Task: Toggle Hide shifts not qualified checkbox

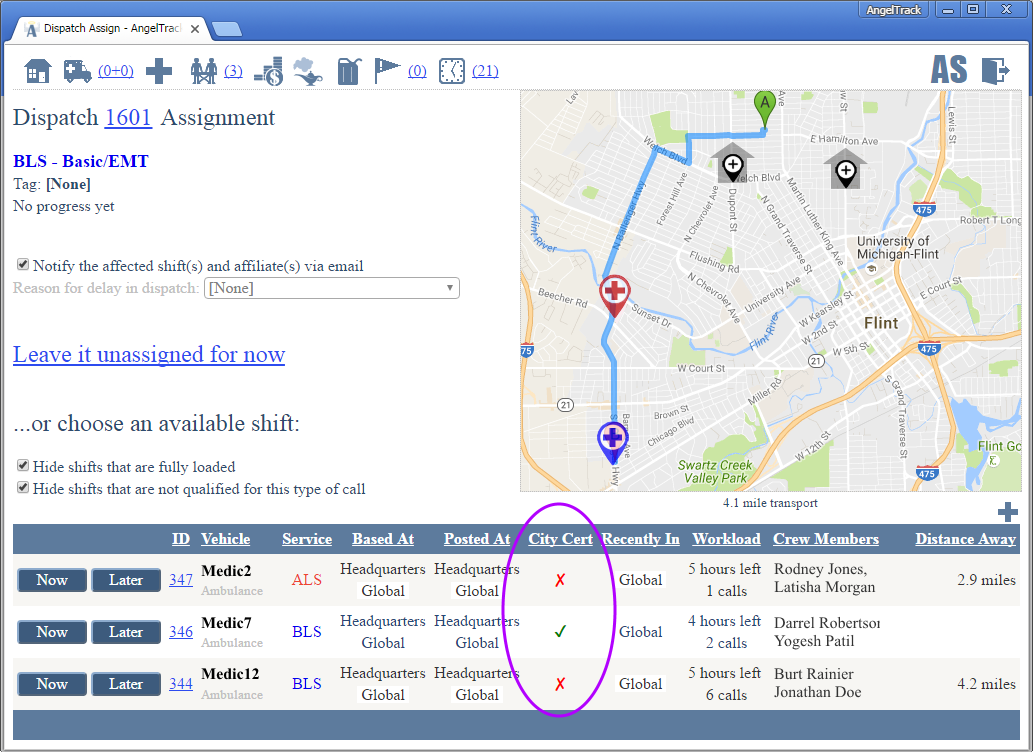Action: [22, 488]
